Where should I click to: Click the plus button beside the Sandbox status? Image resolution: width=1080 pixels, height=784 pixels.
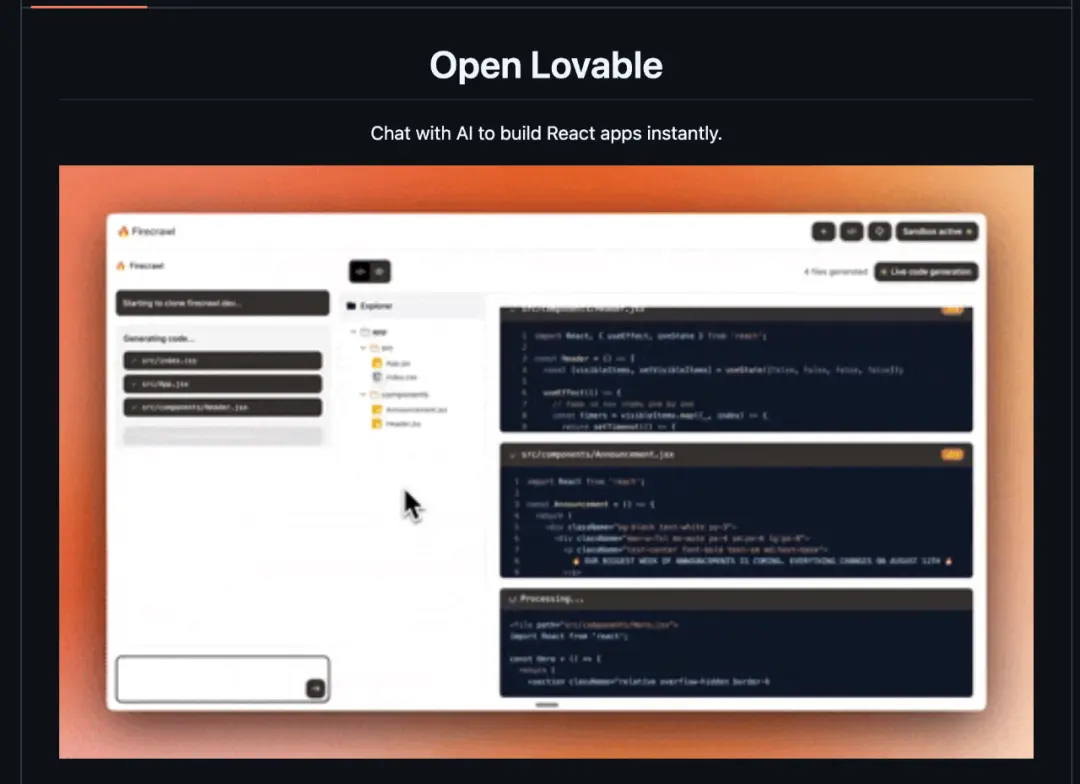[x=823, y=231]
